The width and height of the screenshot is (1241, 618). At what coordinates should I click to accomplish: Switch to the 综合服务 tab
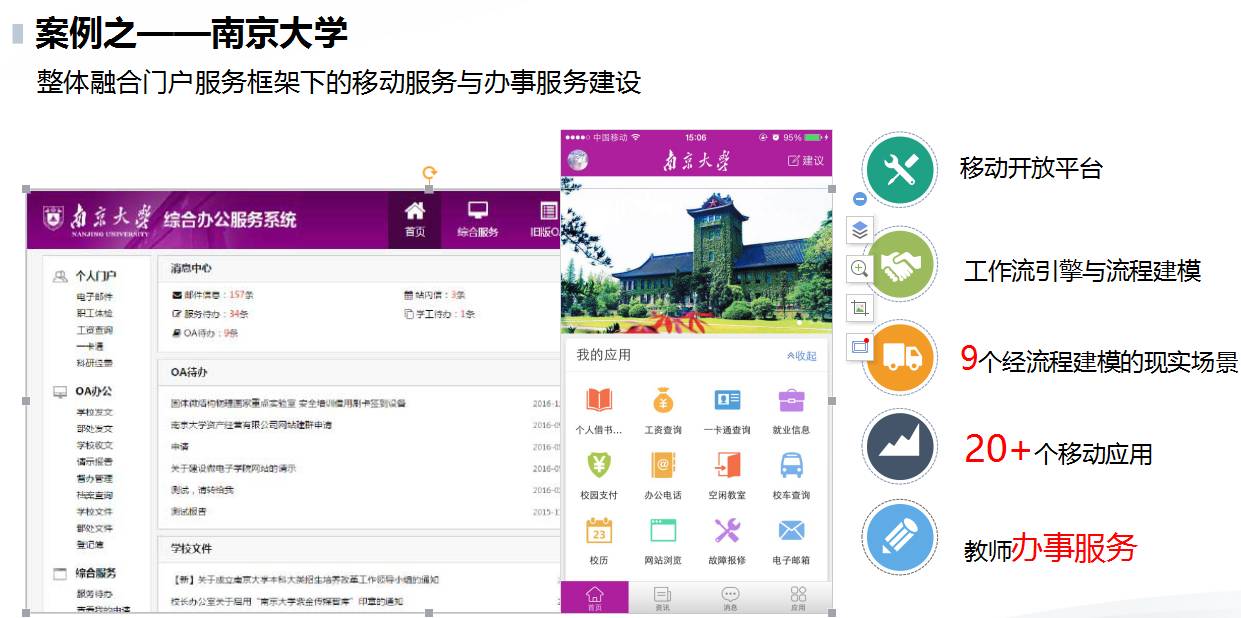[475, 221]
